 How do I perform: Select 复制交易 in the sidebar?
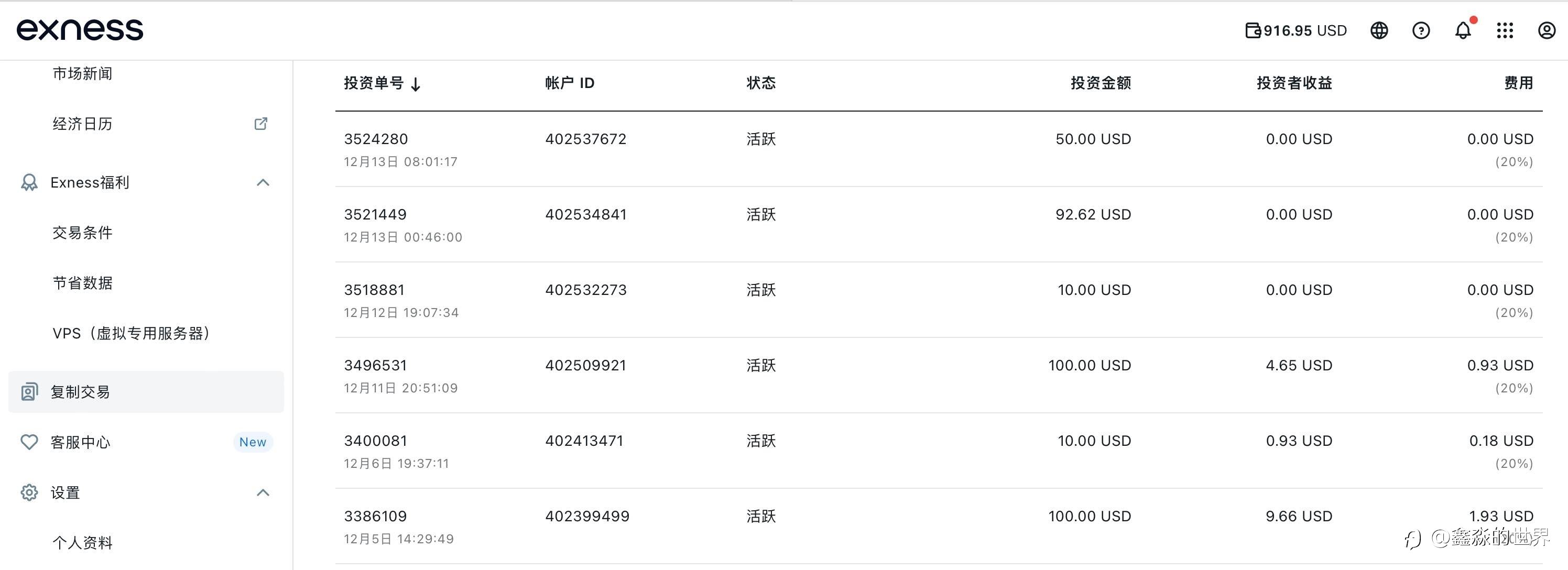tap(80, 392)
